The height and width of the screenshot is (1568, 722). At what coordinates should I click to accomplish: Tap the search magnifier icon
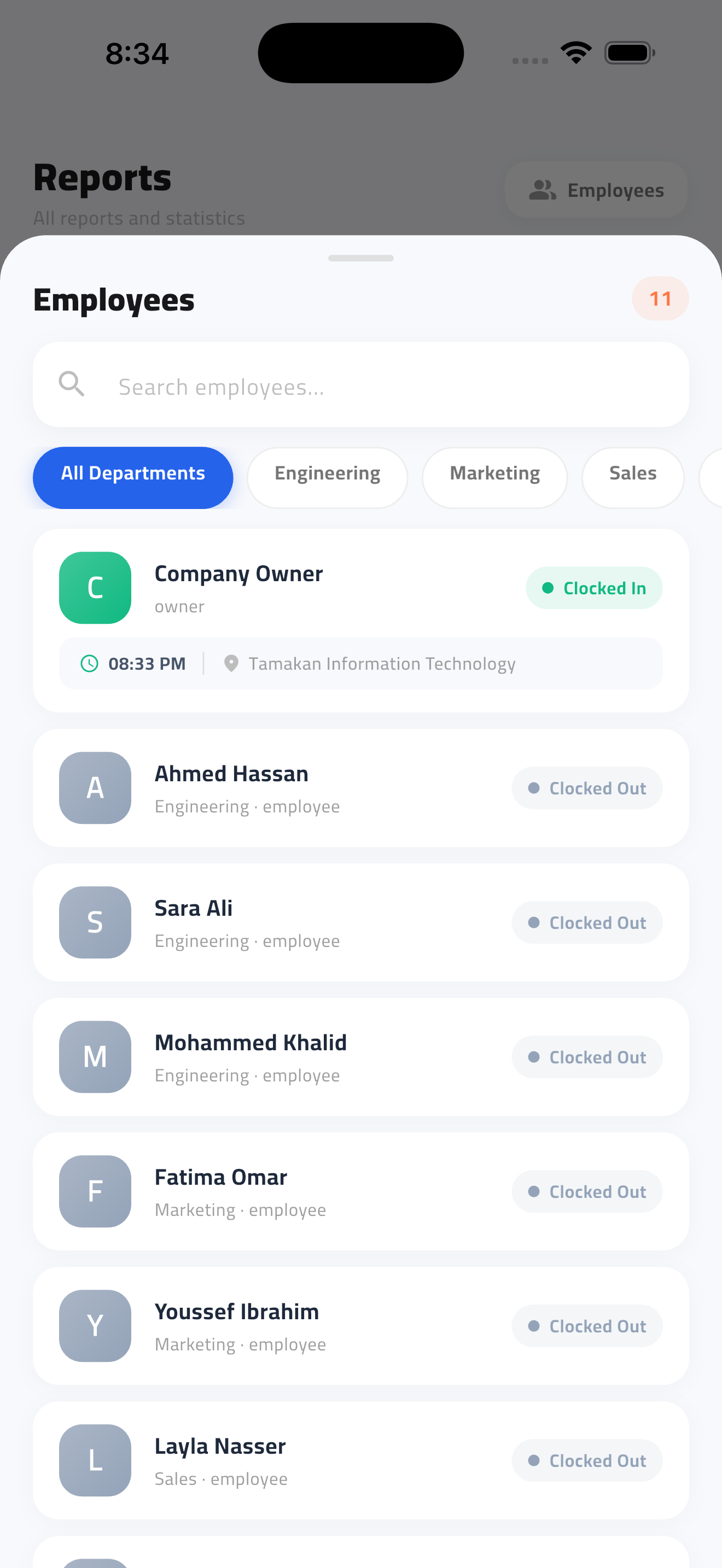click(71, 384)
